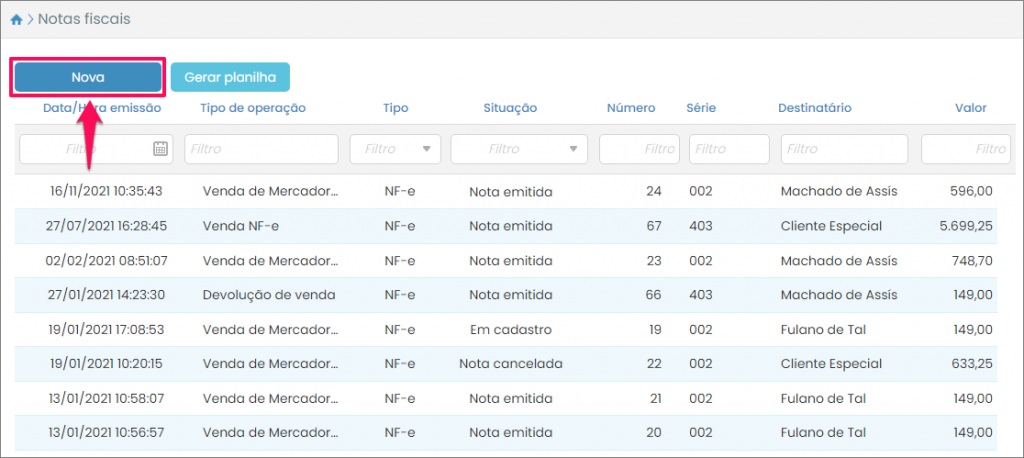
Task: Open the calendar date picker icon
Action: point(160,149)
